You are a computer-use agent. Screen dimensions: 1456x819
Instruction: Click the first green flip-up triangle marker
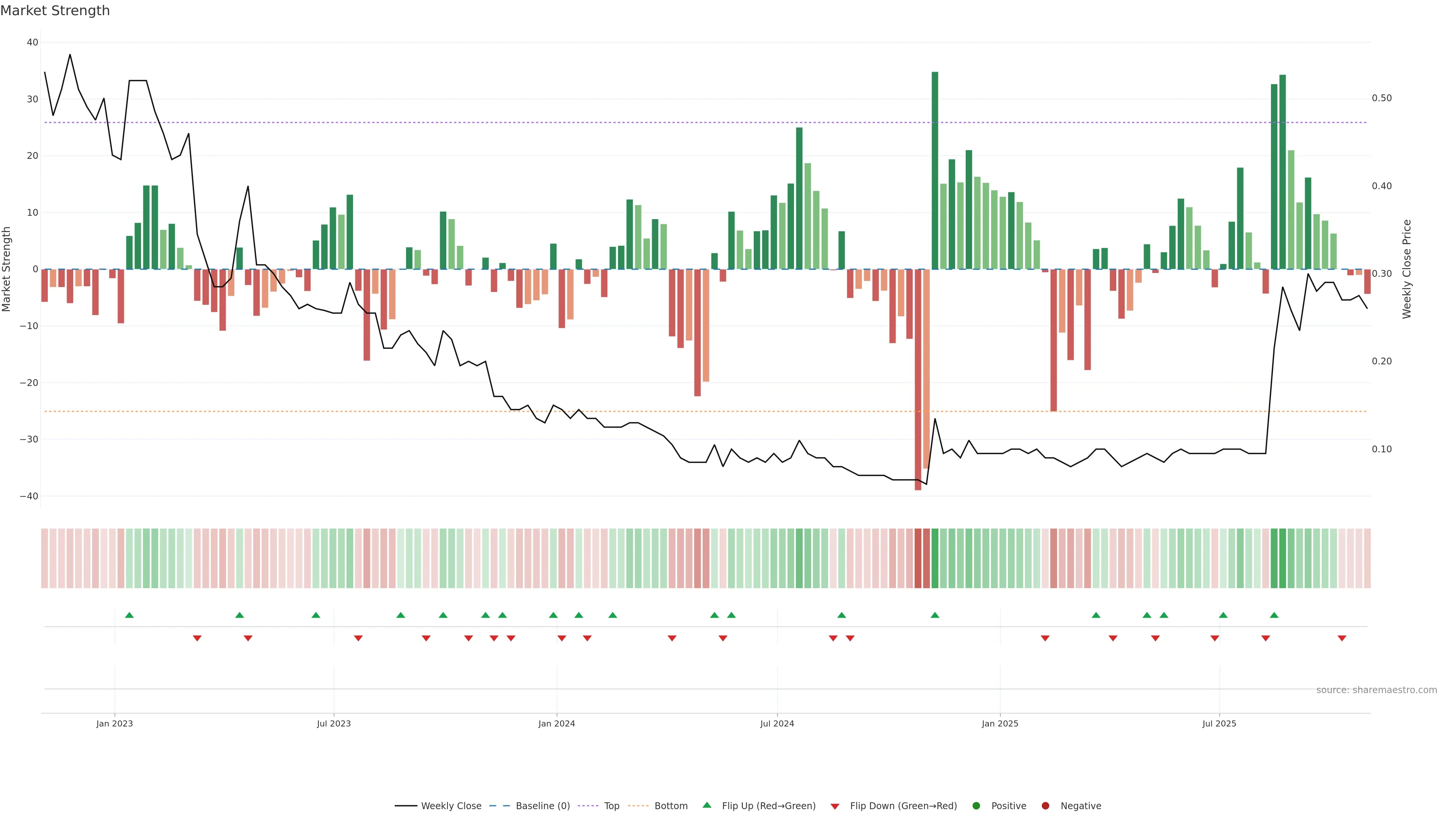coord(129,615)
